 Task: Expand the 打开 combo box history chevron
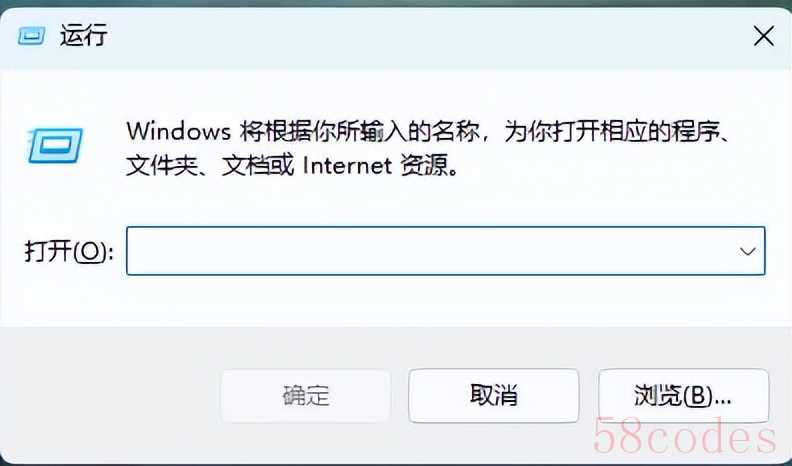tap(748, 251)
